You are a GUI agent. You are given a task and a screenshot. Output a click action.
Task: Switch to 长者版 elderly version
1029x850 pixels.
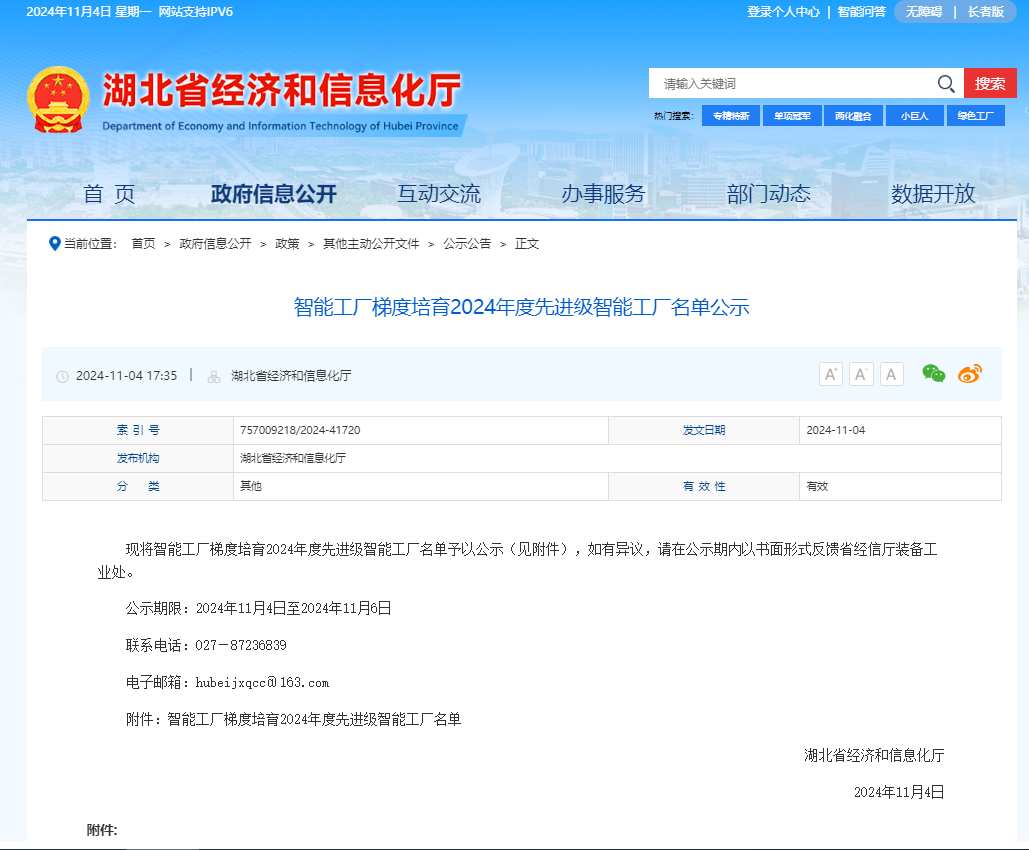pos(985,12)
